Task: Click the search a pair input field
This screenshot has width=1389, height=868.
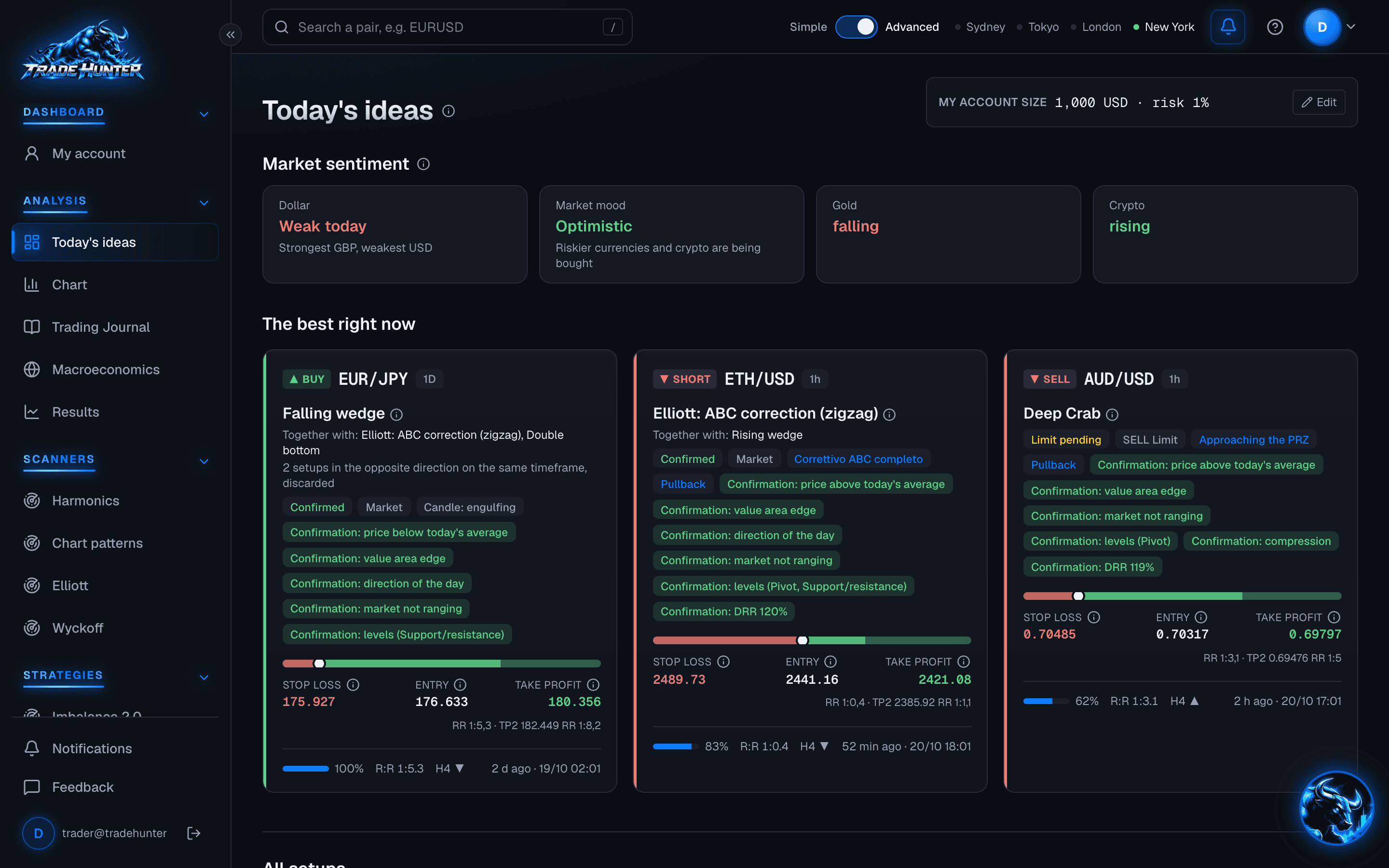Action: tap(447, 27)
